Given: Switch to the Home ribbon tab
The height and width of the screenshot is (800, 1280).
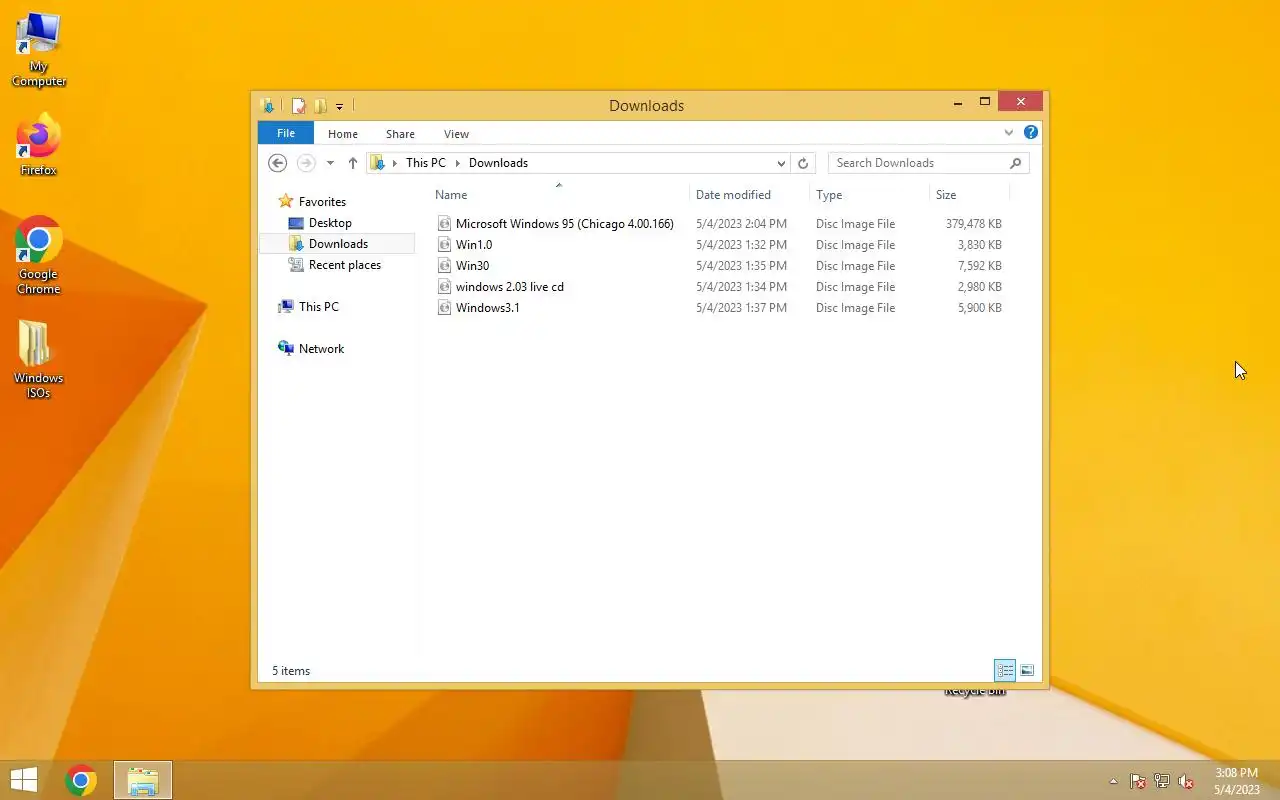Looking at the screenshot, I should [x=343, y=133].
